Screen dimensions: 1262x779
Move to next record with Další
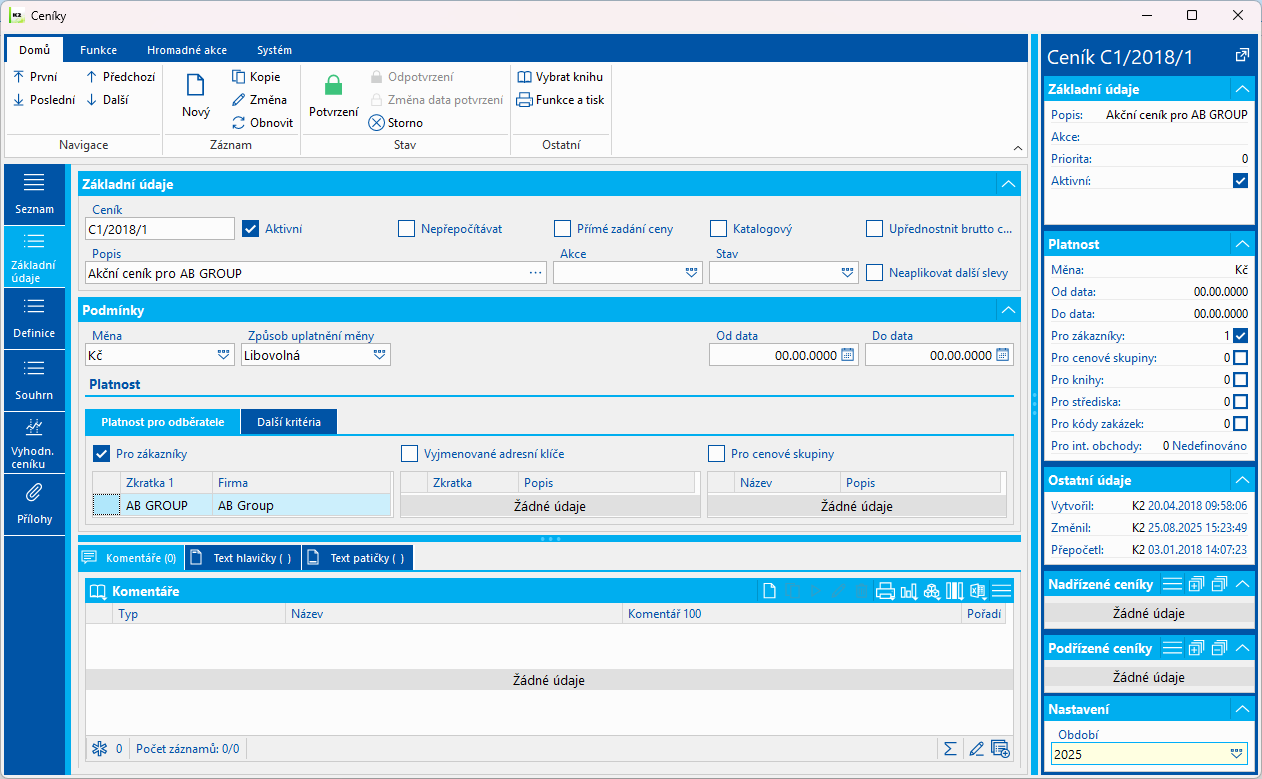pyautogui.click(x=106, y=99)
